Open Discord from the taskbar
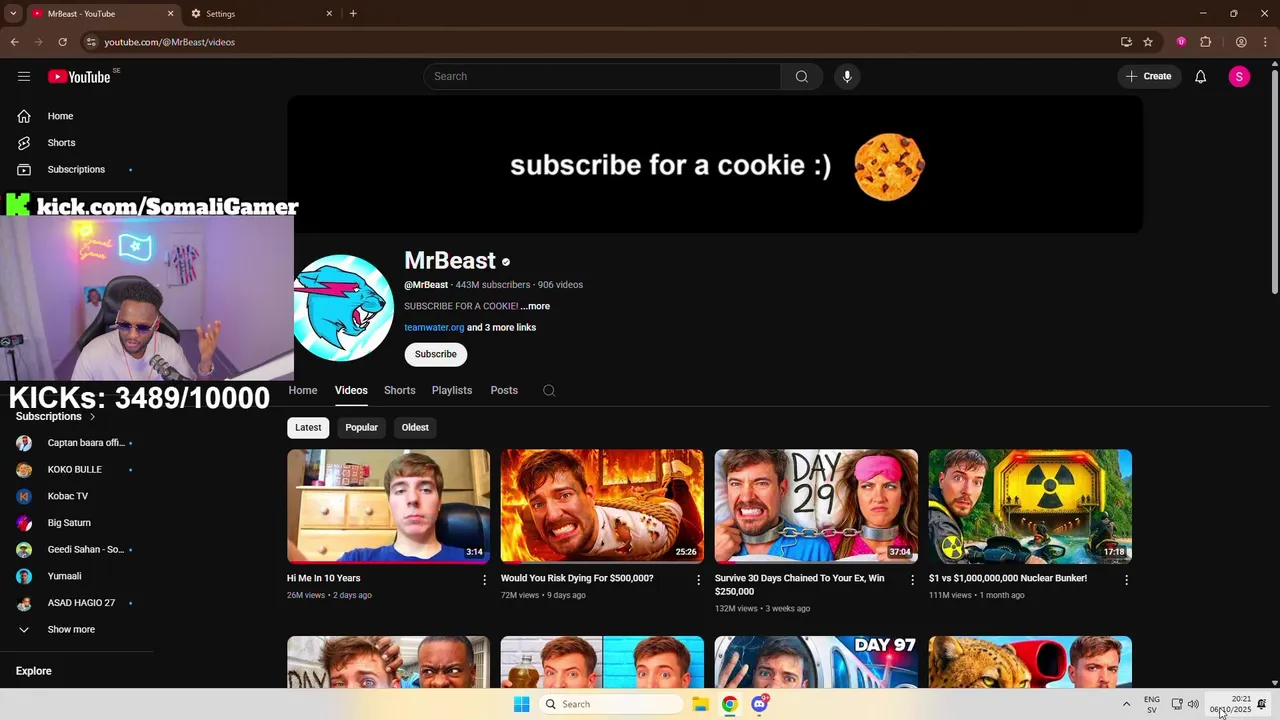Image resolution: width=1280 pixels, height=720 pixels. [x=760, y=704]
